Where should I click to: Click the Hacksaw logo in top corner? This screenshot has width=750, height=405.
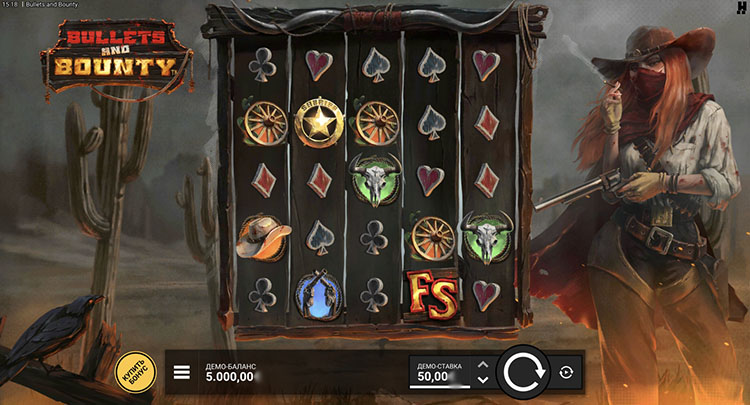pyautogui.click(x=741, y=8)
